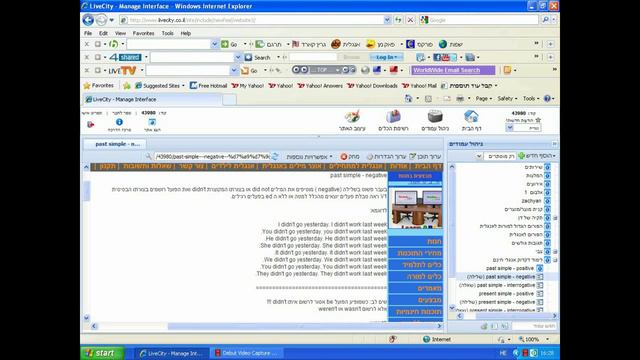The height and width of the screenshot is (360, 640).
Task: Click the IE Print icon in command bar
Action: 460,99
